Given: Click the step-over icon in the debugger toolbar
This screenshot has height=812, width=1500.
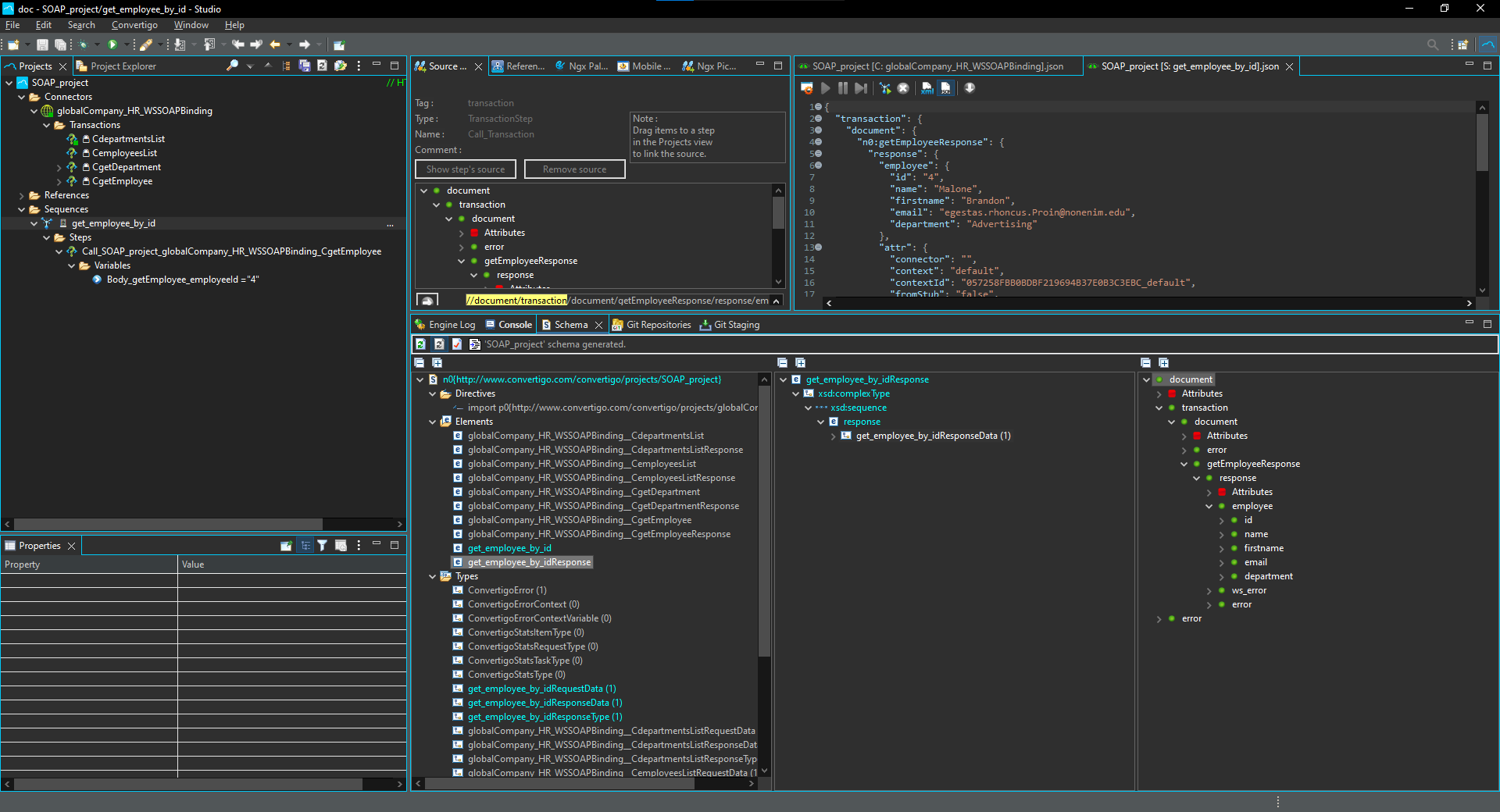Looking at the screenshot, I should click(x=860, y=88).
